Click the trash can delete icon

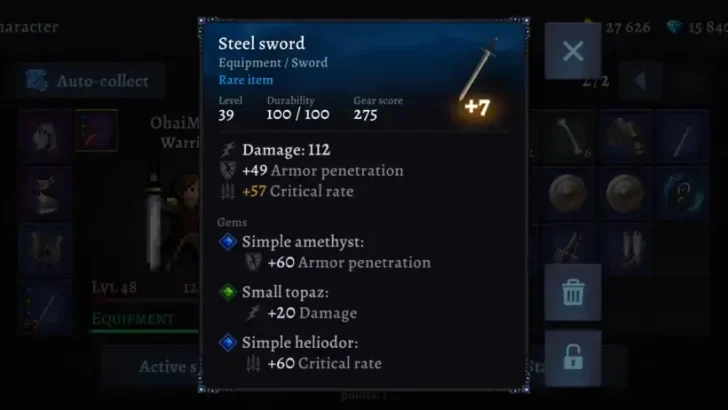click(572, 293)
